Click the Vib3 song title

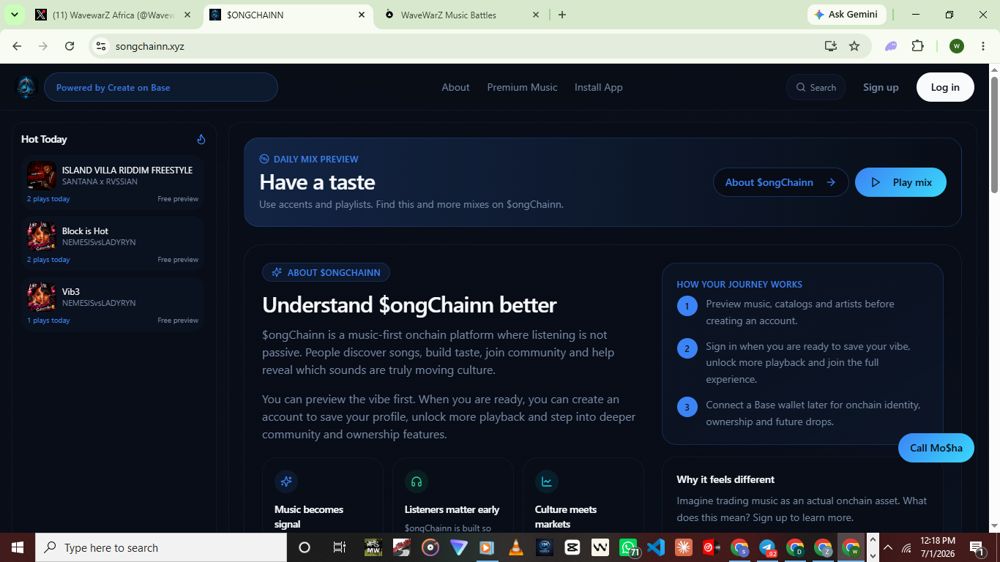(x=71, y=292)
